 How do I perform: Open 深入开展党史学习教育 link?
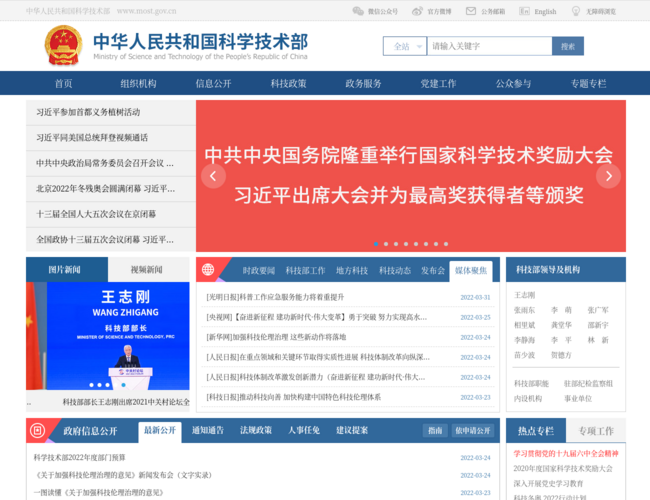click(x=548, y=483)
